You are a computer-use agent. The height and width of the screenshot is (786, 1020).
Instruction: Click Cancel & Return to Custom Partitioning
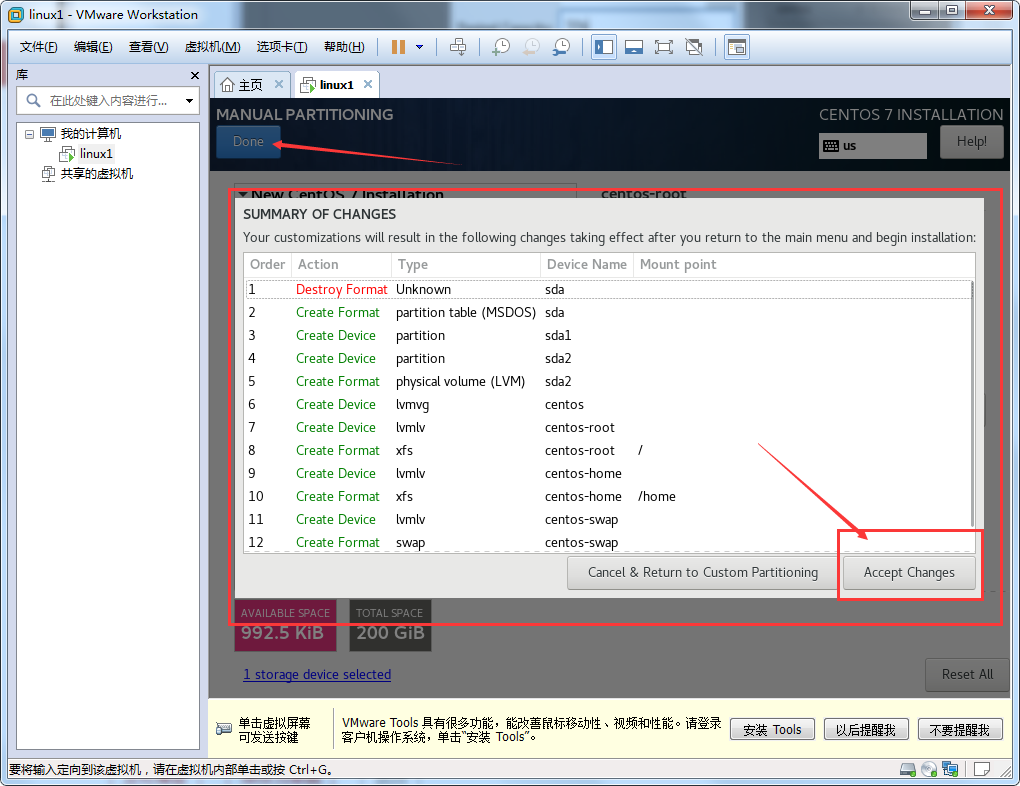point(703,573)
